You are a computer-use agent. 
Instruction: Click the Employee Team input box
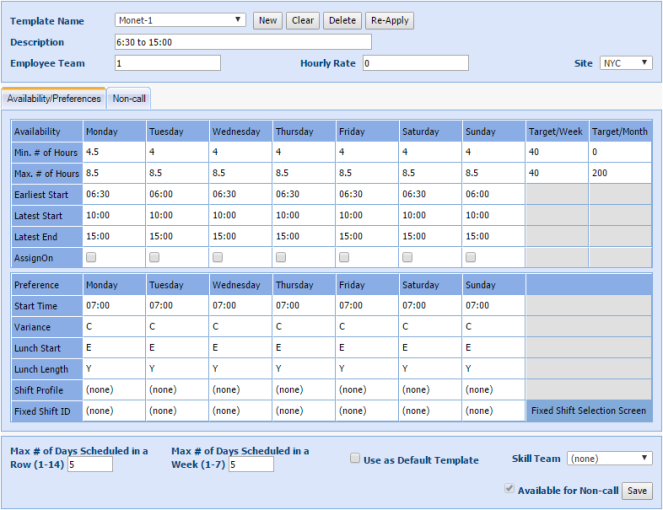pyautogui.click(x=167, y=63)
